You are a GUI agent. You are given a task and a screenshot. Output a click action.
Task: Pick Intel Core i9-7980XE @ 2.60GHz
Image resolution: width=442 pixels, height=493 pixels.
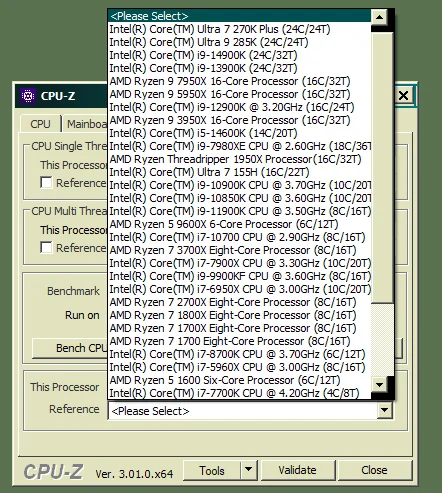(239, 146)
